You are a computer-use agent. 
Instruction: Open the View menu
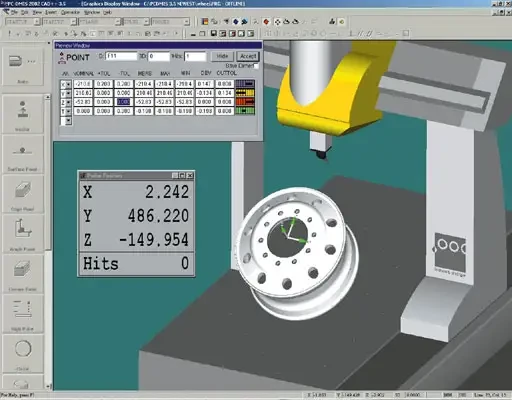click(x=37, y=12)
